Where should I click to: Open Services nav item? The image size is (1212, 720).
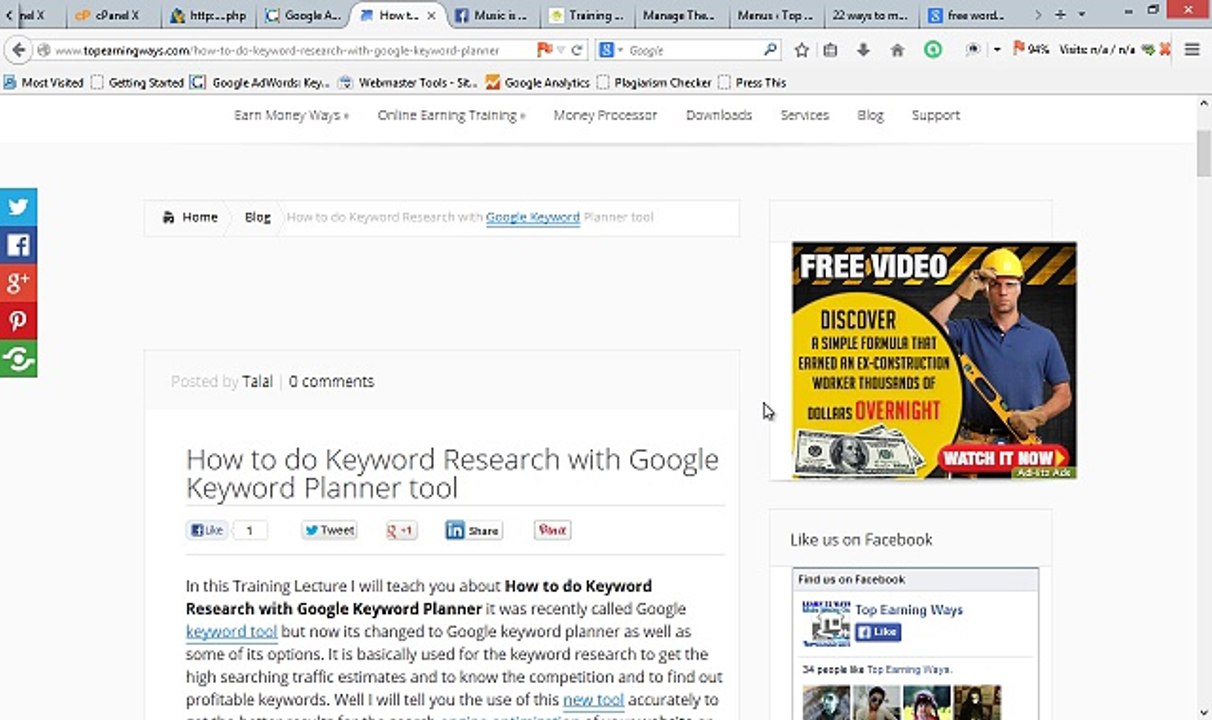(x=805, y=115)
